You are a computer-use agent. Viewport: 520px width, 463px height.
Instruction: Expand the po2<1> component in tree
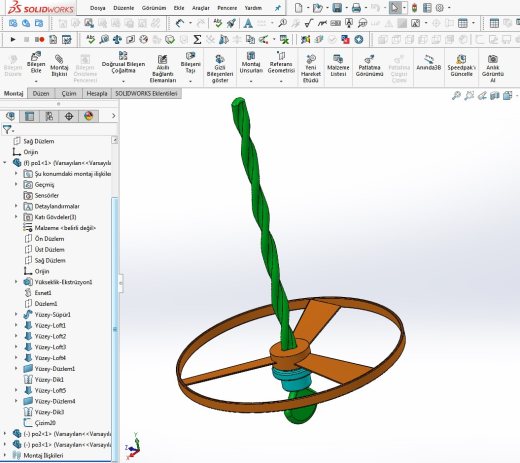[5, 433]
